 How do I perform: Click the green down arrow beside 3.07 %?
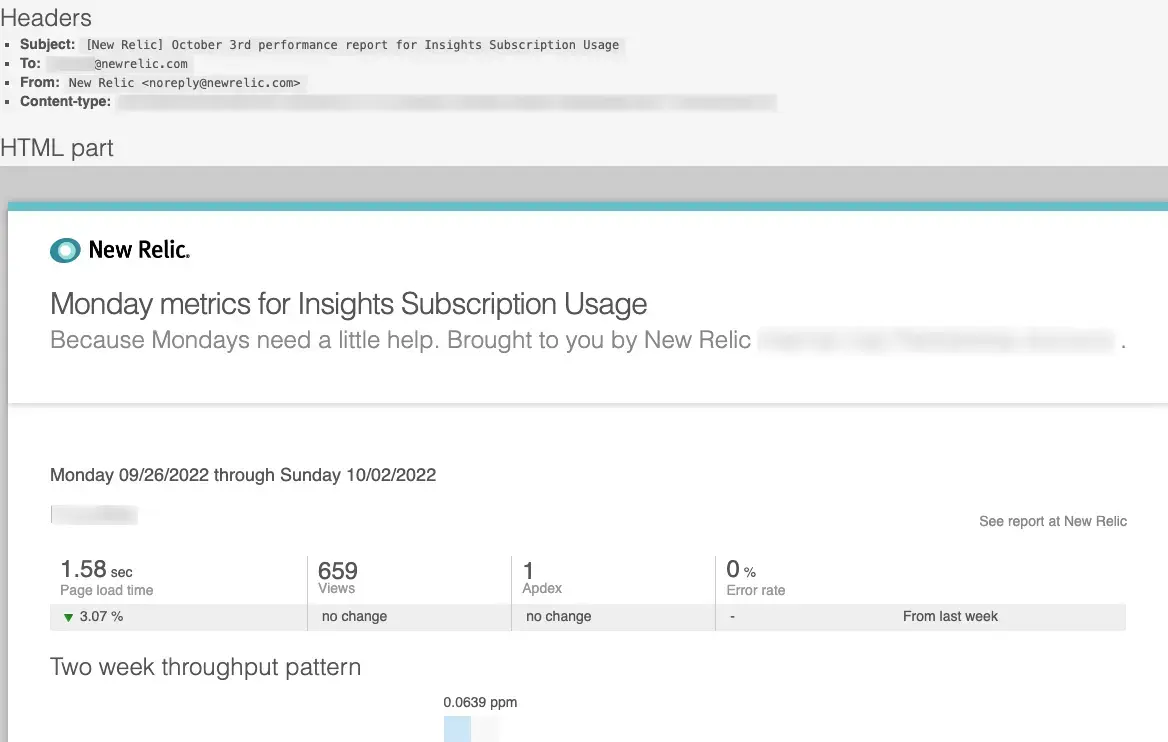(x=69, y=617)
